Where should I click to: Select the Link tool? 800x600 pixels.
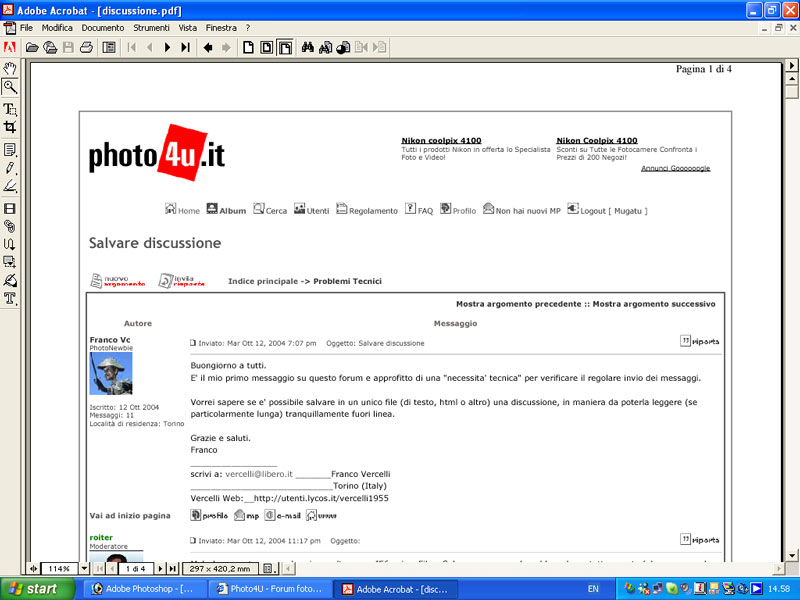[10, 226]
